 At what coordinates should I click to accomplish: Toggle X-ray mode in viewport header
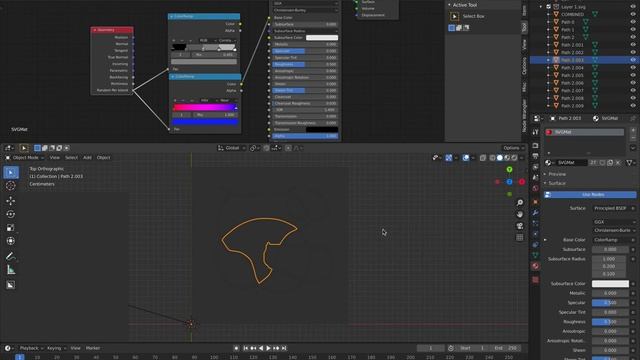coord(483,158)
